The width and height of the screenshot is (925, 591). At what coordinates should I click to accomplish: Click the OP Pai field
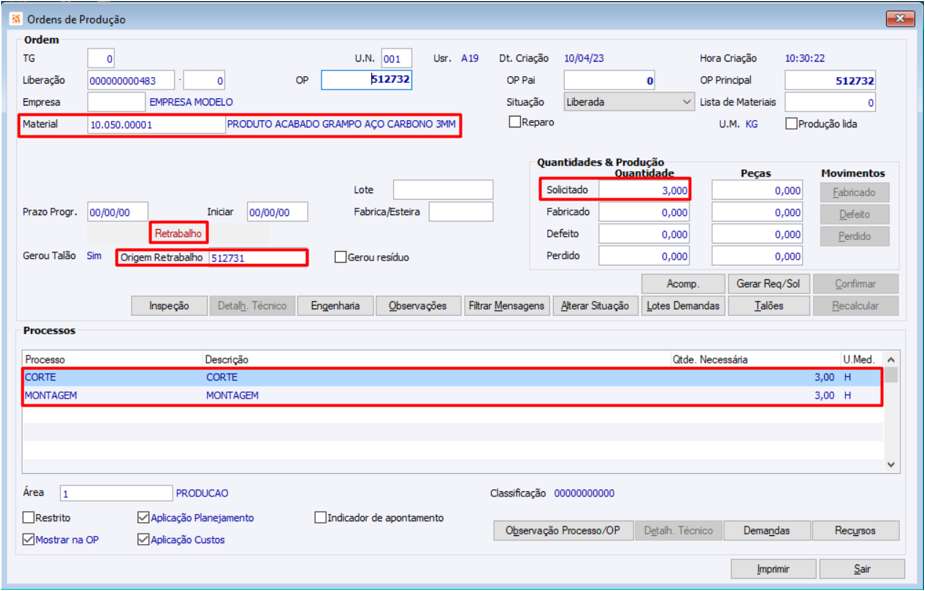coord(609,80)
